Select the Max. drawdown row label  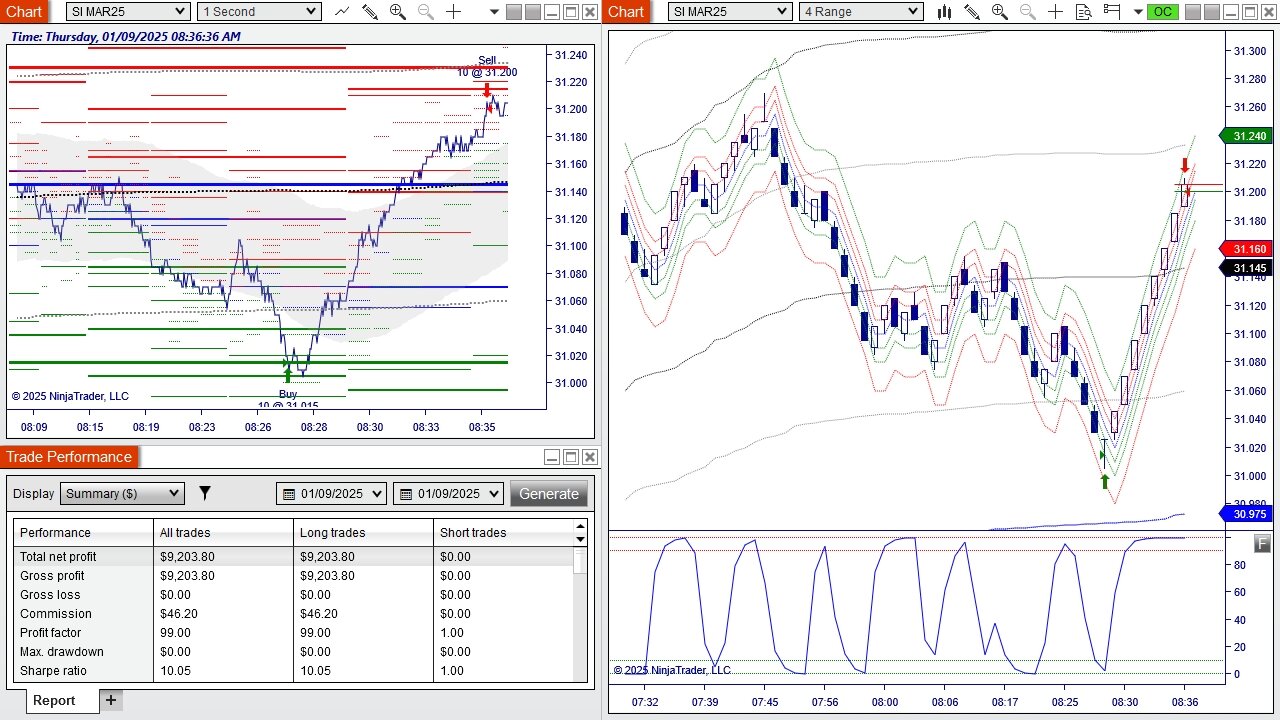[x=62, y=652]
